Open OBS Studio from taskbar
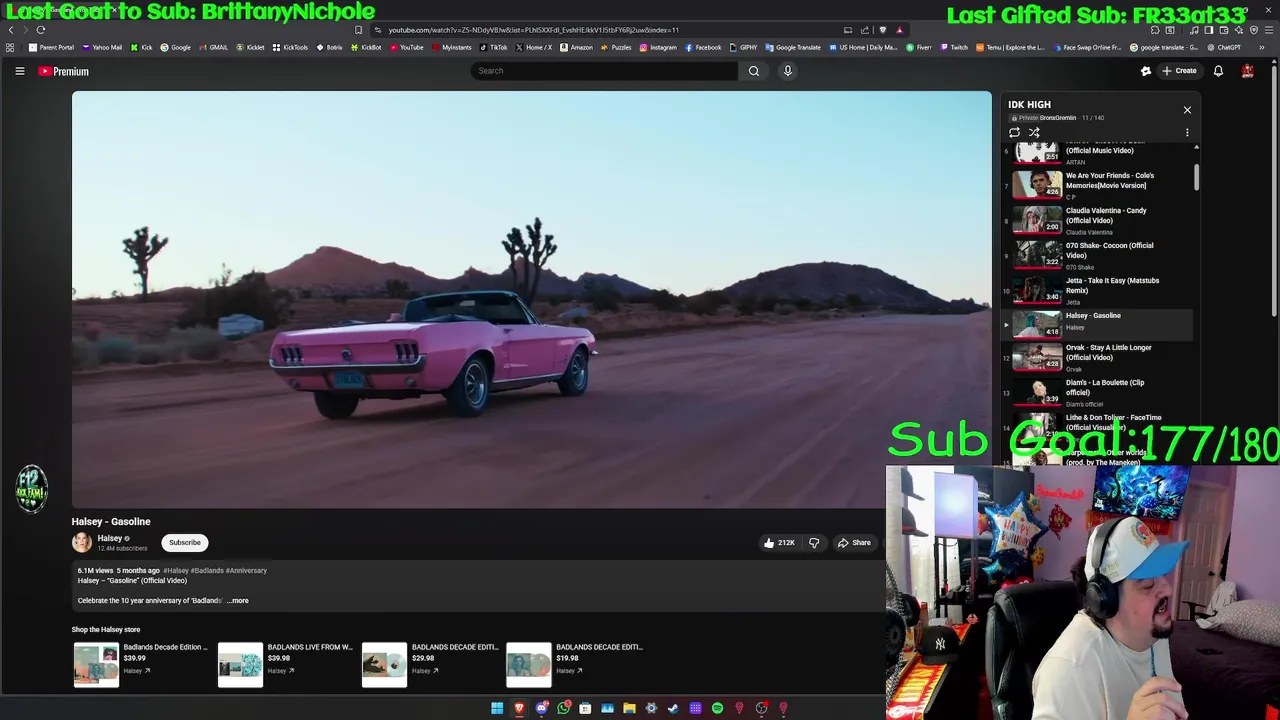 coord(761,708)
